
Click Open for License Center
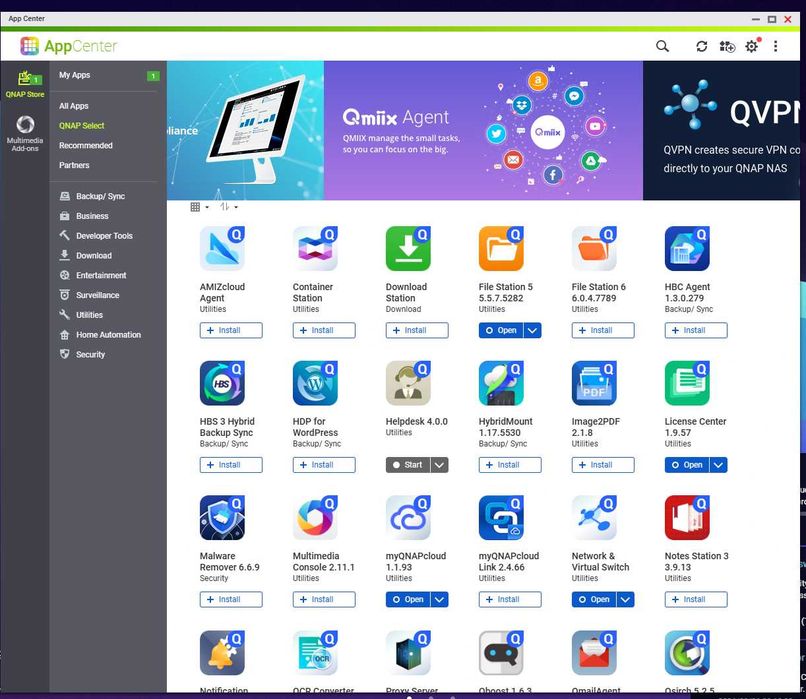[687, 465]
